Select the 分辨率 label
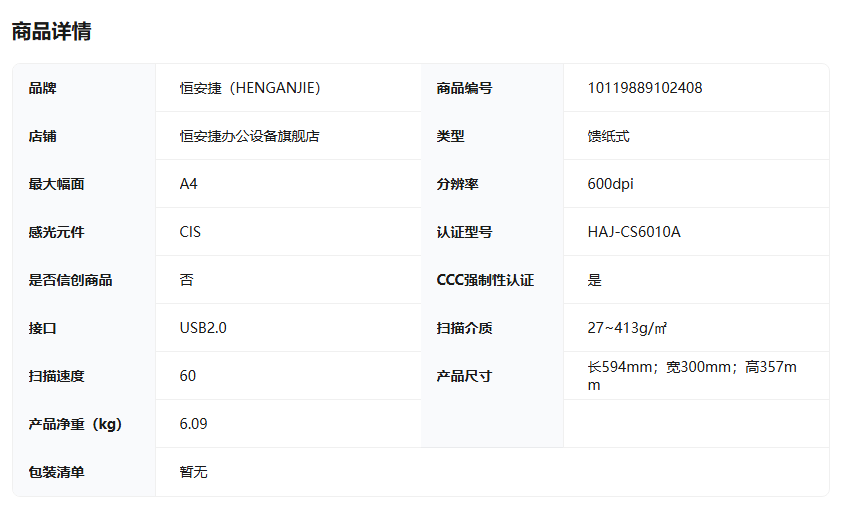The image size is (844, 512). pyautogui.click(x=457, y=184)
